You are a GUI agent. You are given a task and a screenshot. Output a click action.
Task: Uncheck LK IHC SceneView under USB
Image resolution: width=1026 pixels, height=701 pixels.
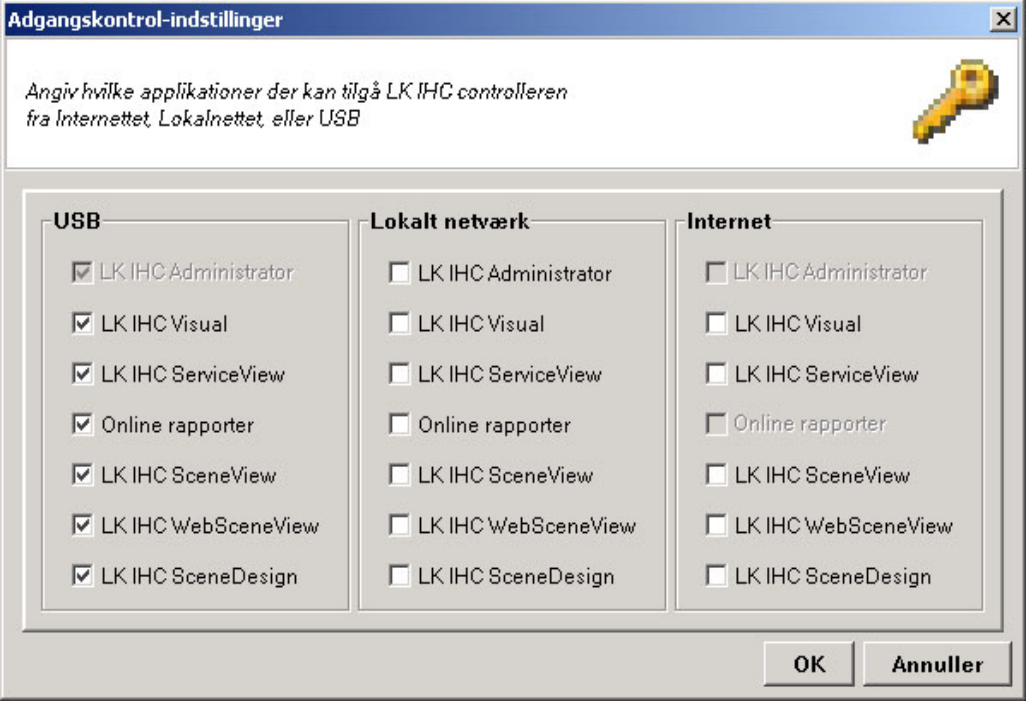pos(83,475)
